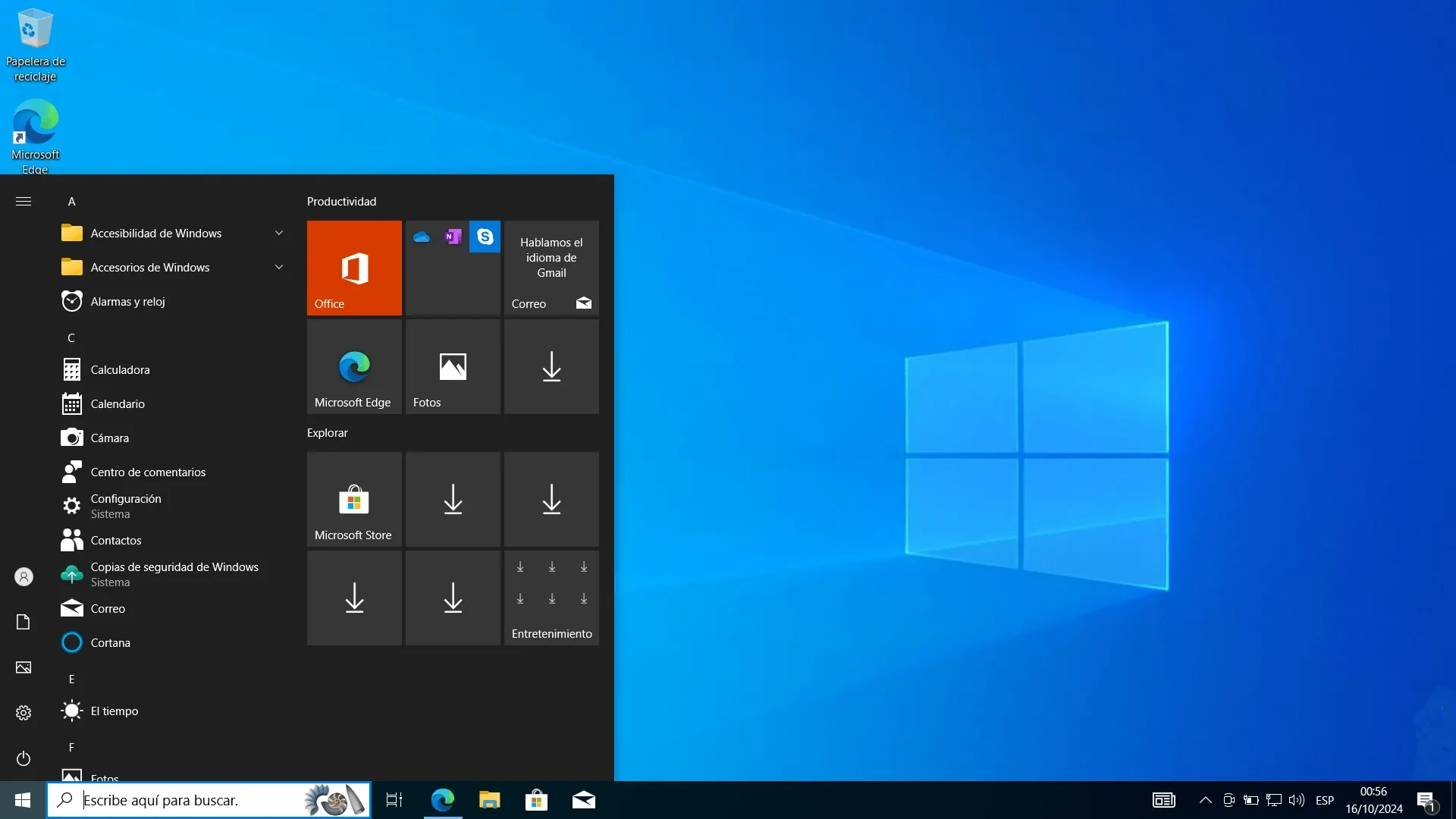Click the user account icon in sidebar
The height and width of the screenshot is (819, 1456).
click(x=24, y=577)
